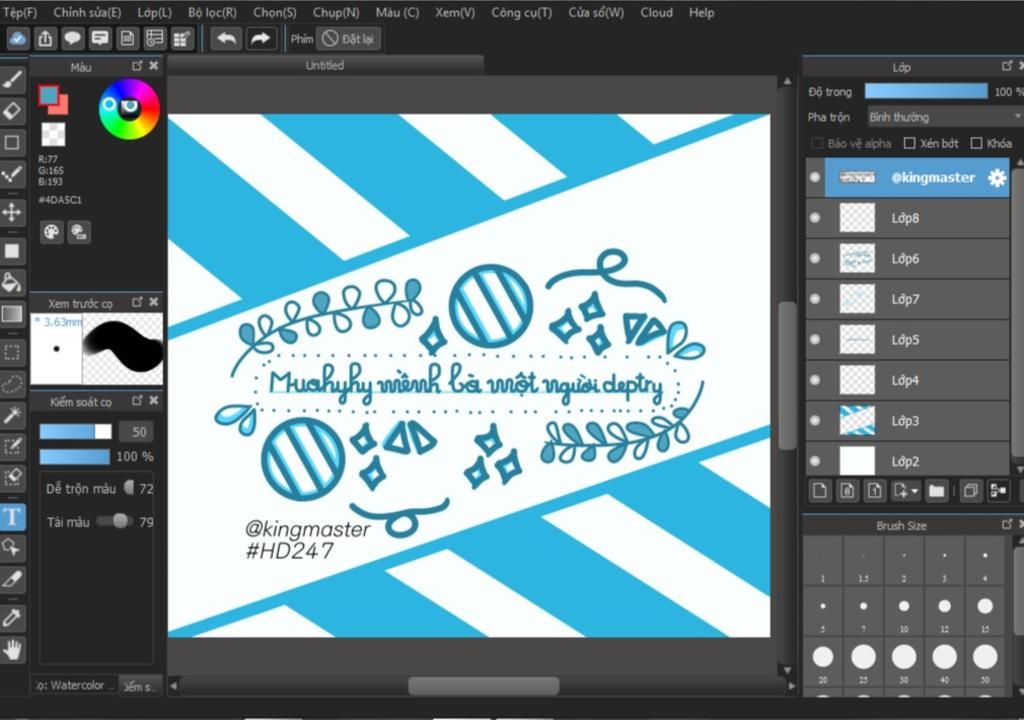The width and height of the screenshot is (1024, 720).
Task: Choose the Gradient tool
Action: pos(12,314)
